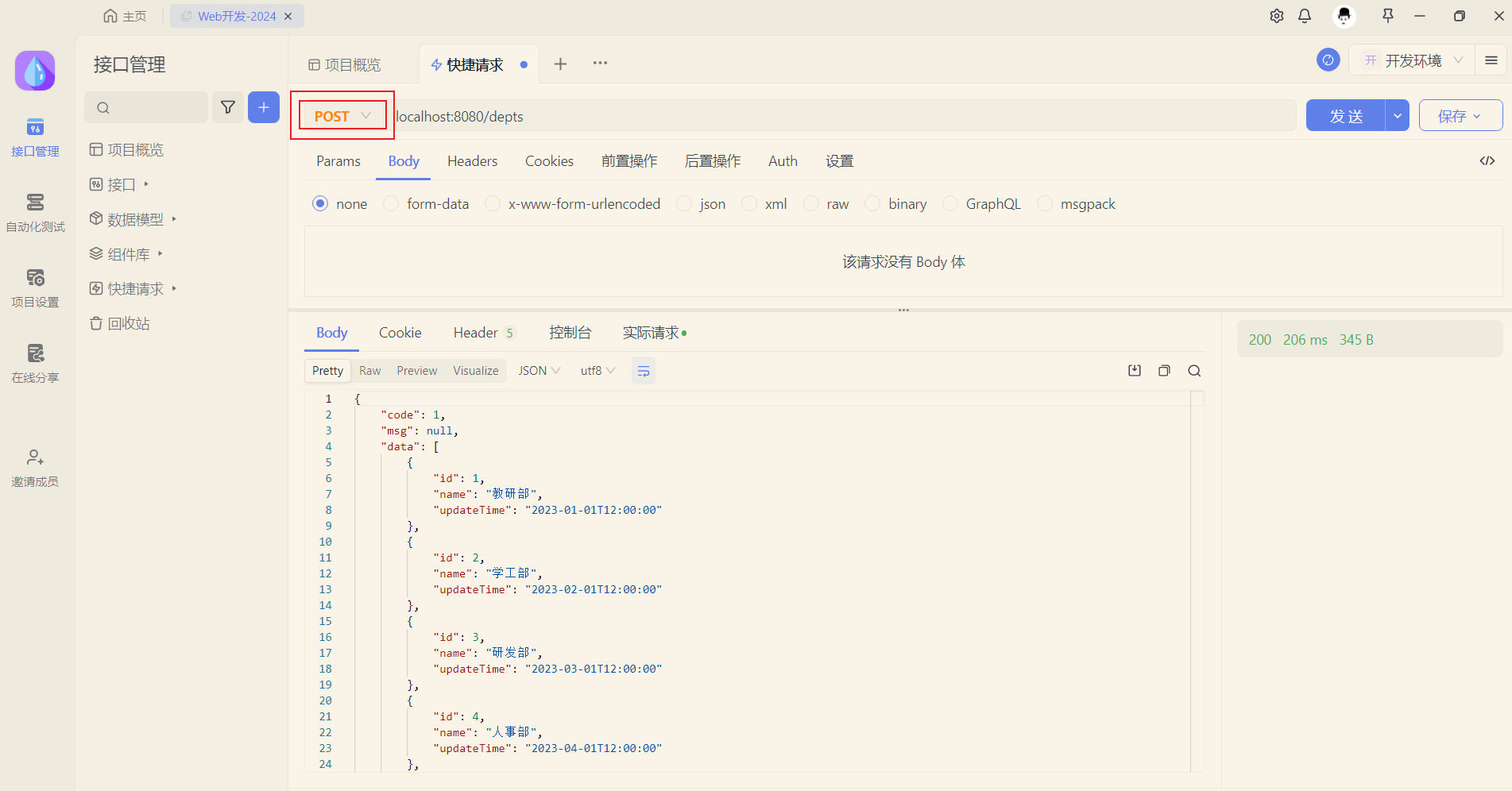Open the utf8 encoding dropdown

[x=596, y=370]
